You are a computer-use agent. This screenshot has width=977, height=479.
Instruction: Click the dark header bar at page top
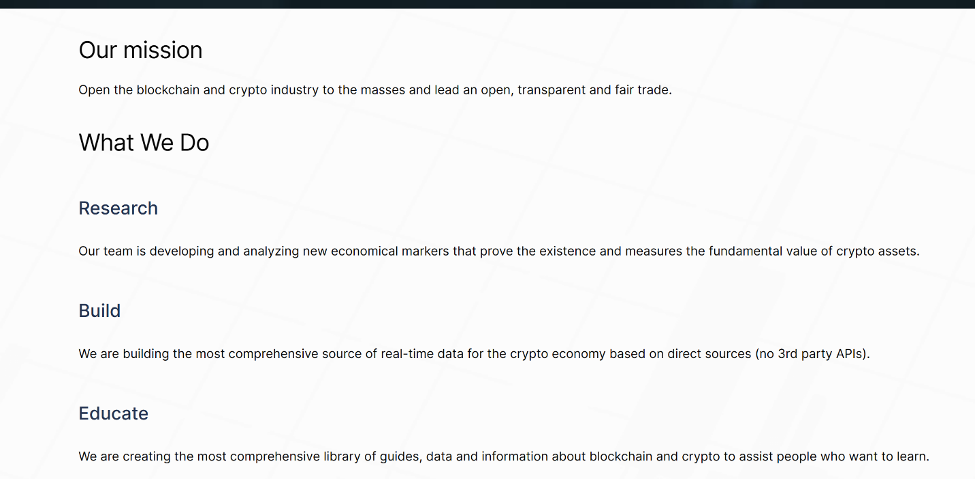click(488, 4)
